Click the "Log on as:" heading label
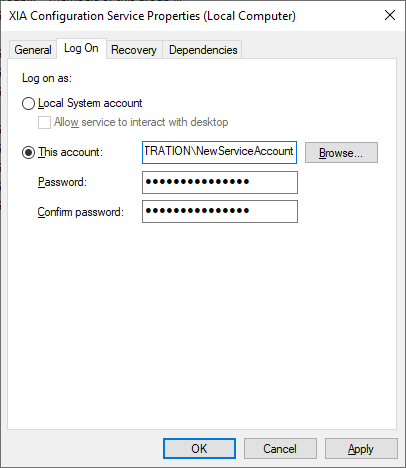Screen dimensions: 406x468 [47, 78]
